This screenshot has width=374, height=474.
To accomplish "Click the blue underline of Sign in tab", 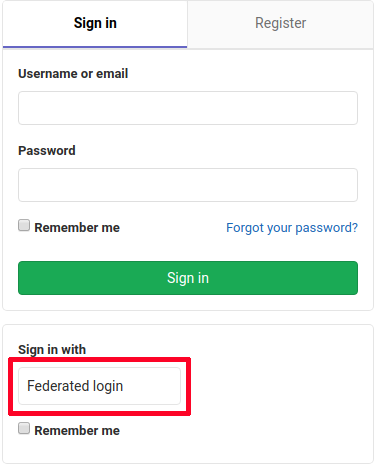I will pyautogui.click(x=95, y=47).
